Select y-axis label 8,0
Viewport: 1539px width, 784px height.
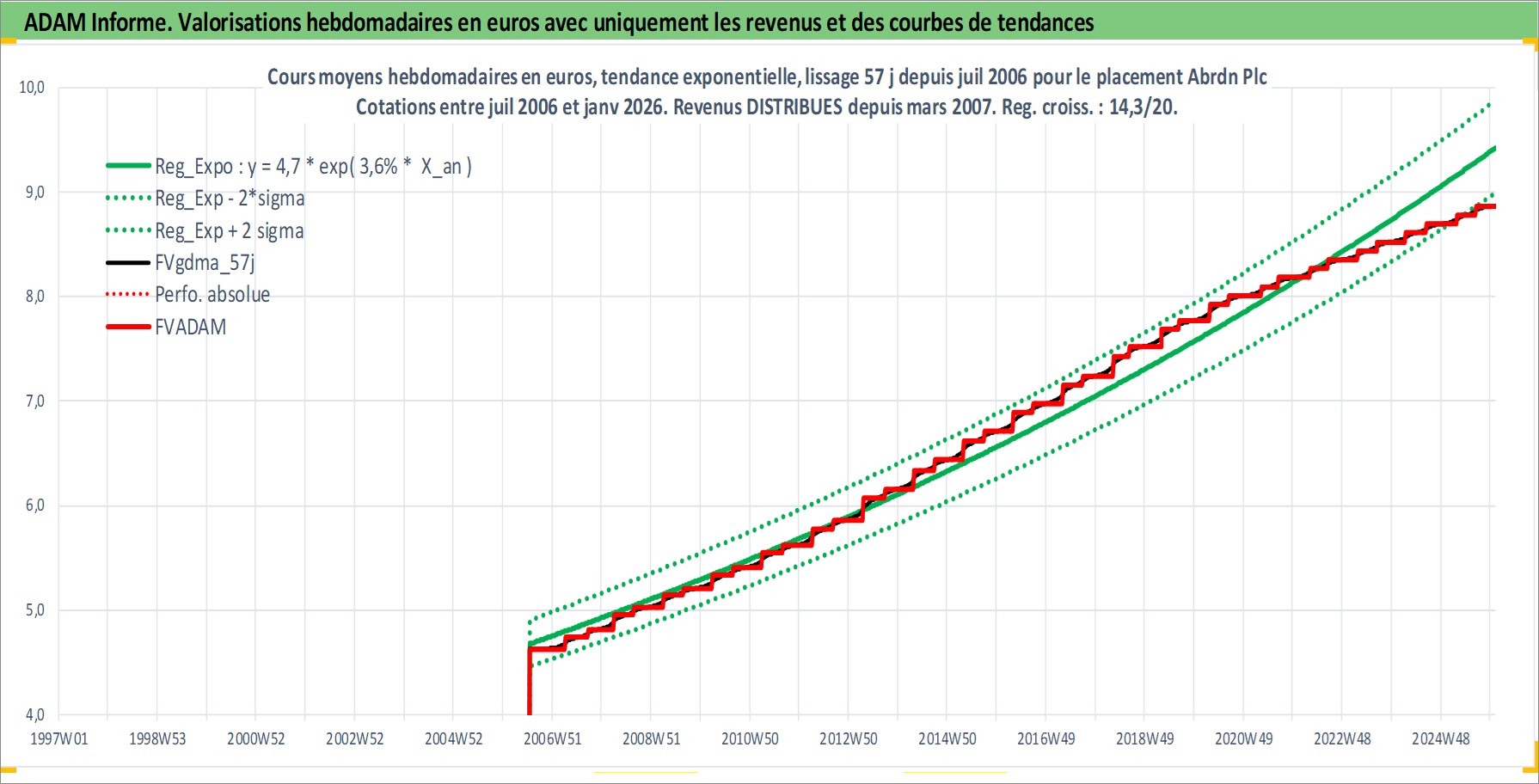point(34,297)
